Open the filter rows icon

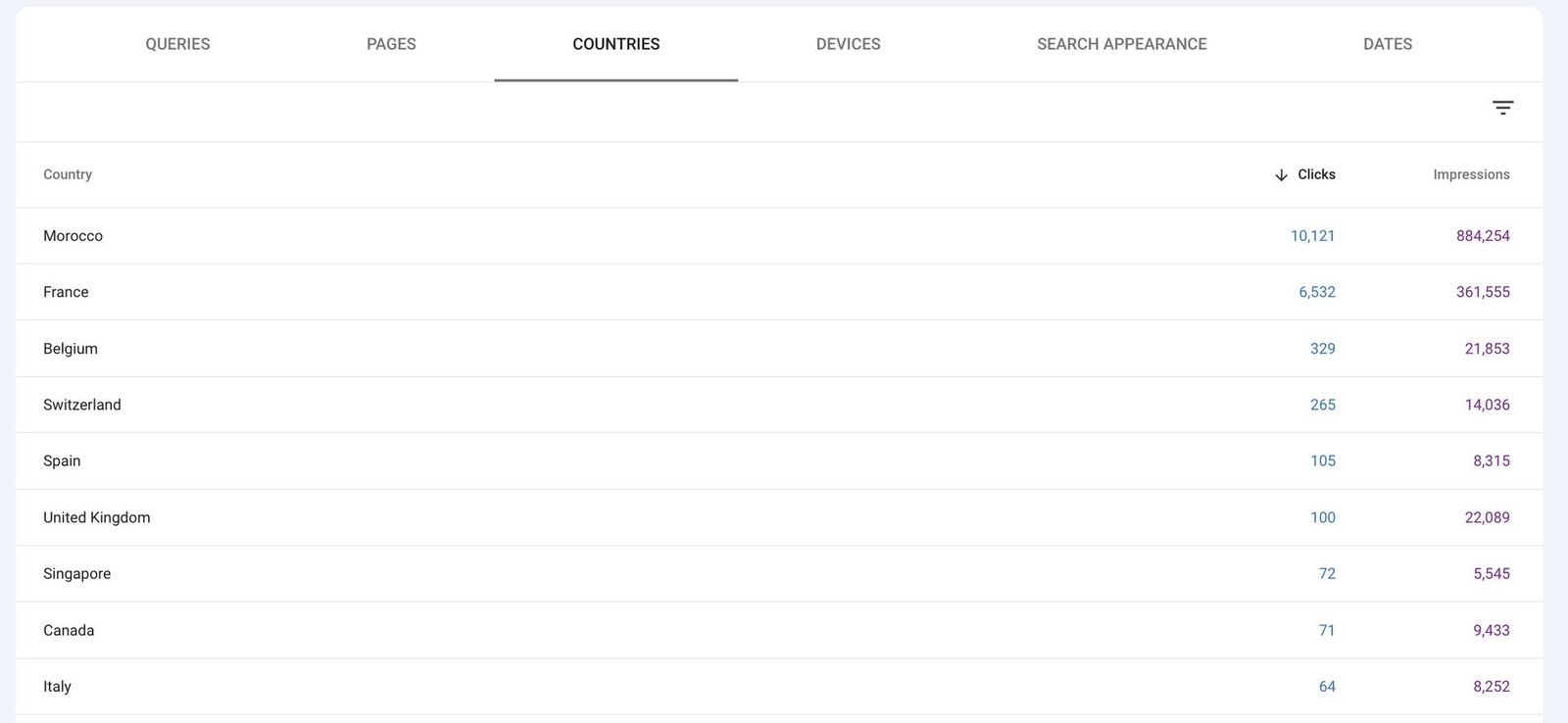(1502, 108)
